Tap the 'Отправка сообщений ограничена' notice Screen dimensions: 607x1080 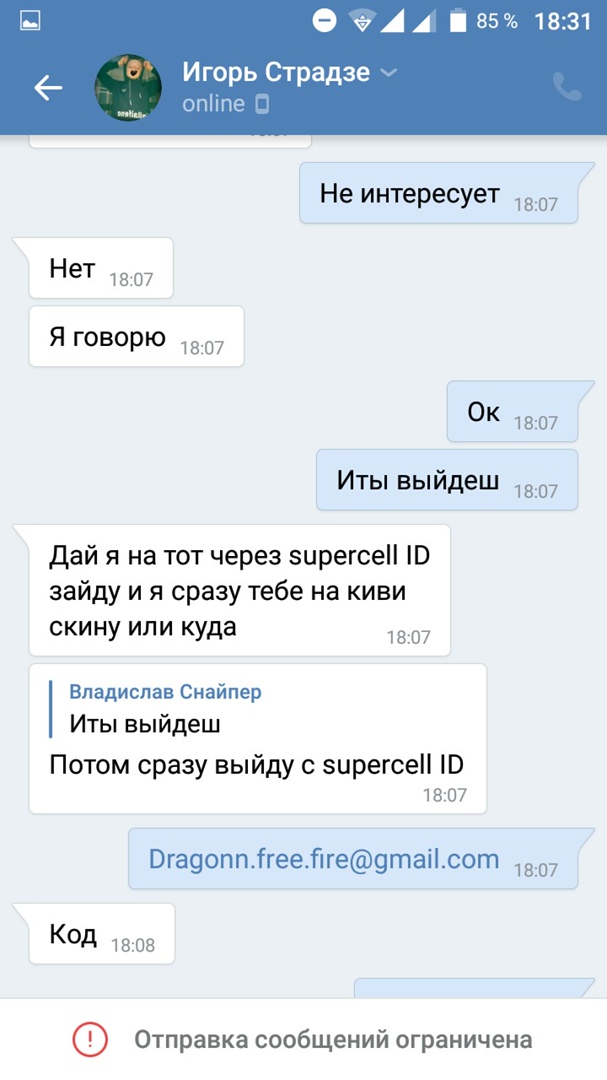point(333,1039)
